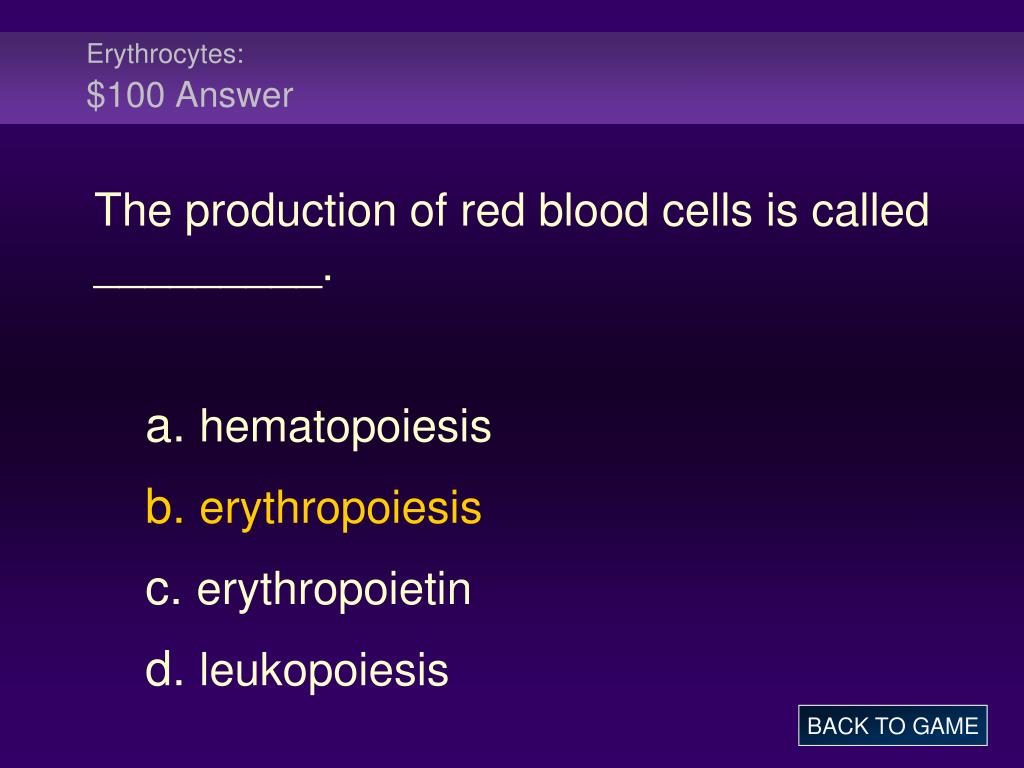
Task: Click the 'Erythrocytes:' category label
Action: pos(165,54)
